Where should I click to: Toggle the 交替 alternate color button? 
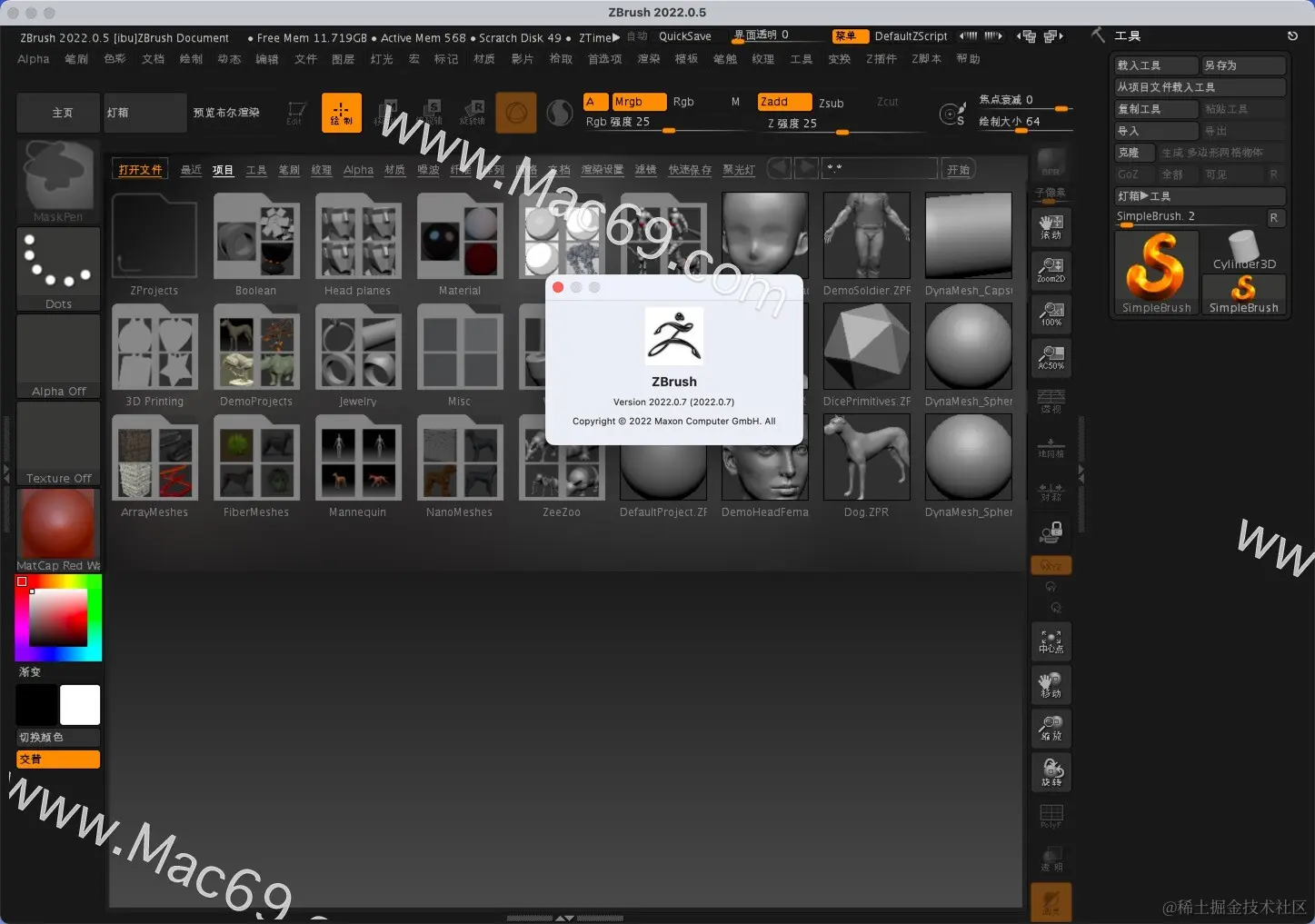coord(58,760)
